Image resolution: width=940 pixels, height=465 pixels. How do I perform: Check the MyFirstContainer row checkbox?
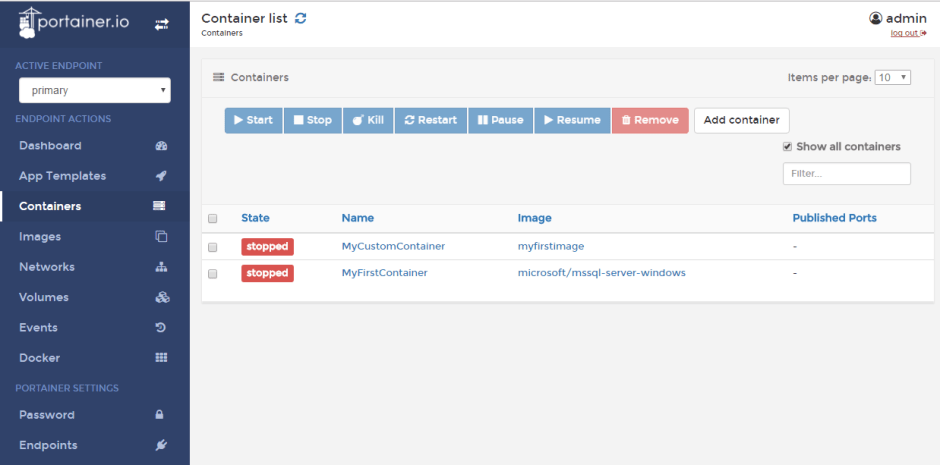point(212,273)
